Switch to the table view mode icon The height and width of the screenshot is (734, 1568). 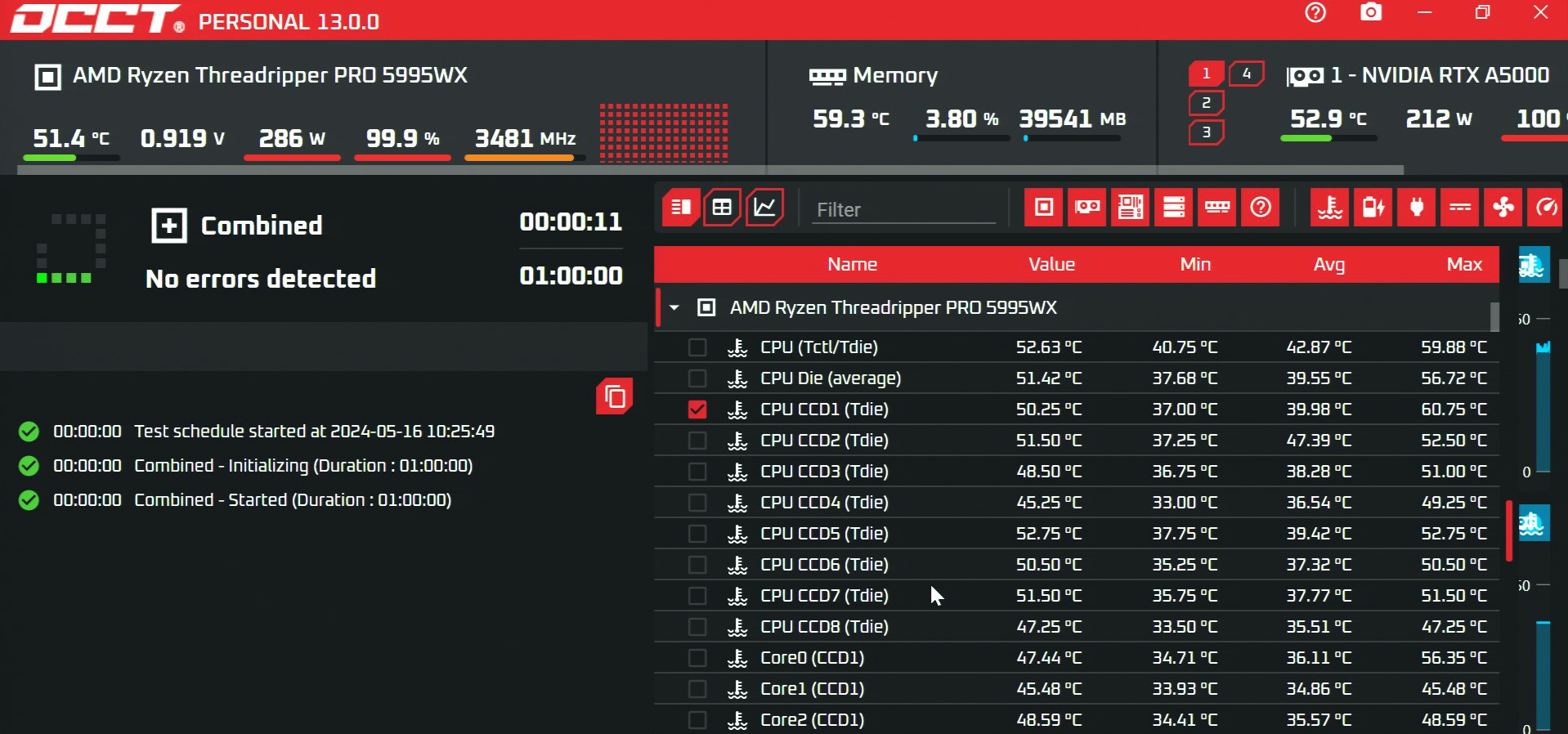click(x=722, y=208)
